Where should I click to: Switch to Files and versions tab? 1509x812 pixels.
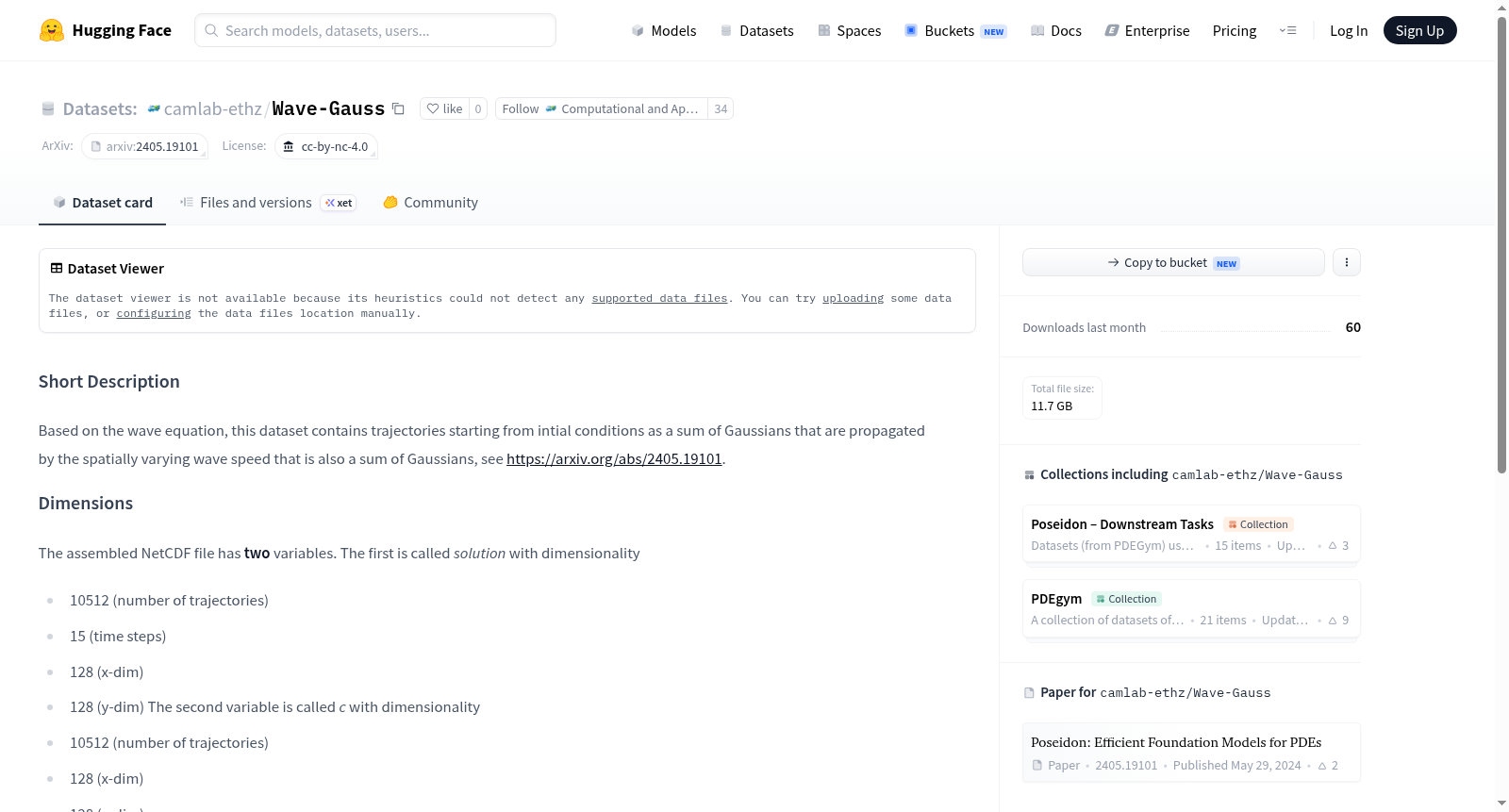click(268, 203)
